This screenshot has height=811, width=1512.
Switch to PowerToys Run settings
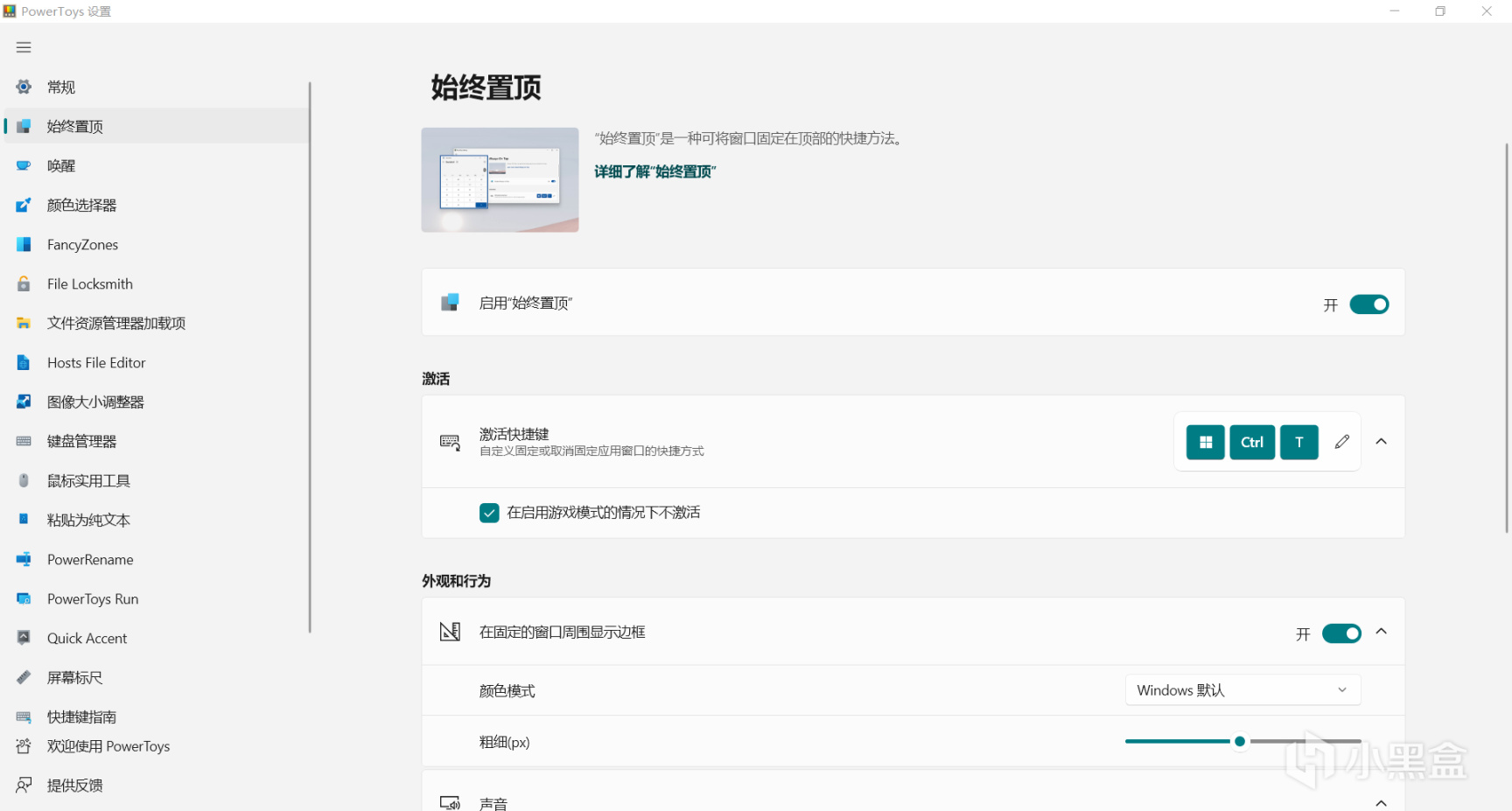(x=157, y=598)
